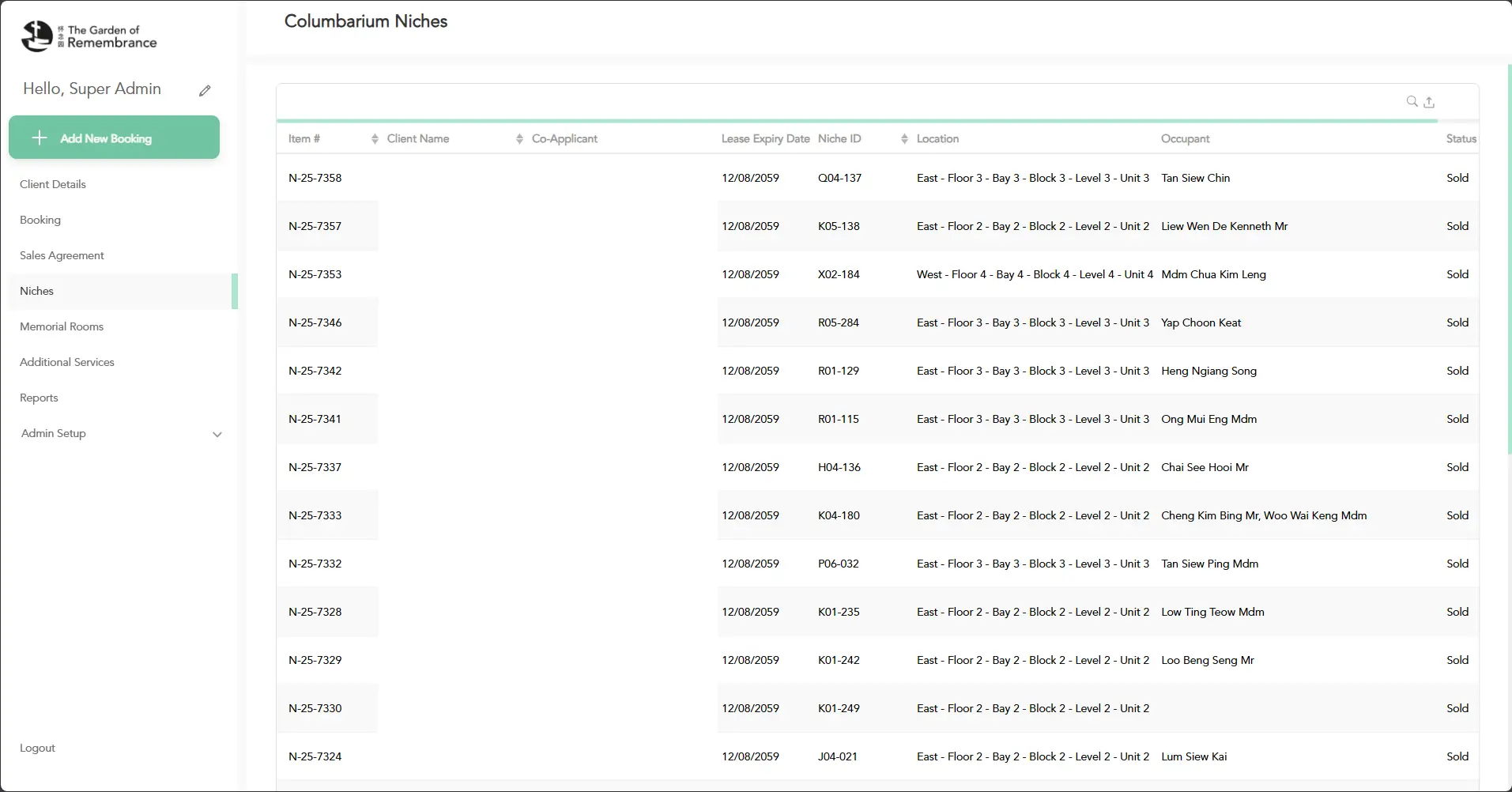Click the Lease Expiry Date column header

point(765,138)
